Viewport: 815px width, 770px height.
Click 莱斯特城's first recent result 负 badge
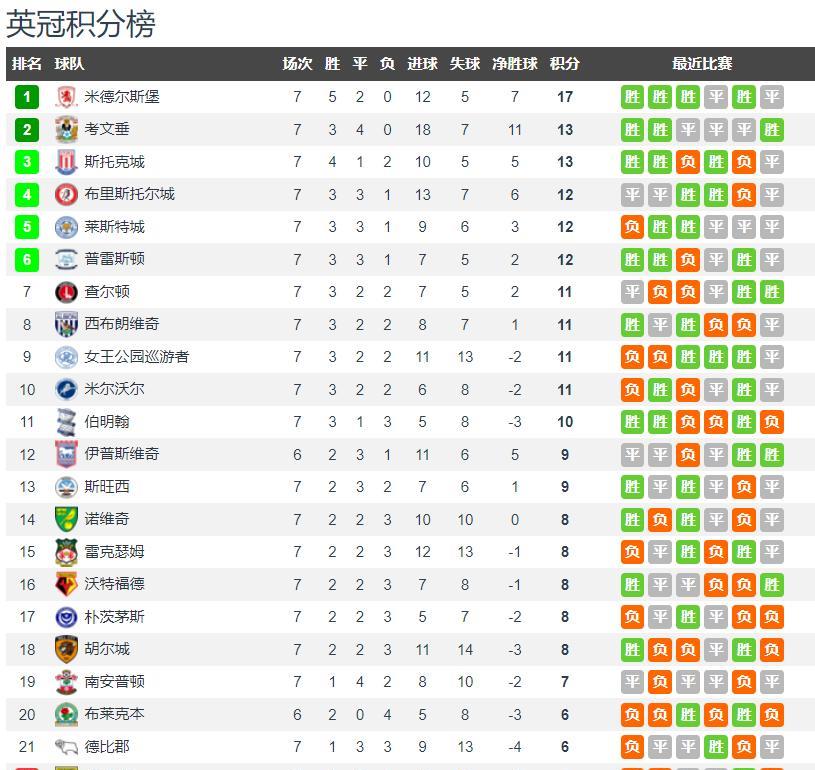632,227
